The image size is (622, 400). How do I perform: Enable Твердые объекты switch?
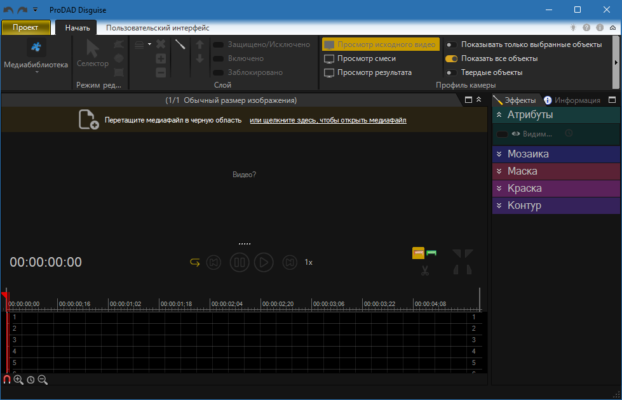(451, 73)
